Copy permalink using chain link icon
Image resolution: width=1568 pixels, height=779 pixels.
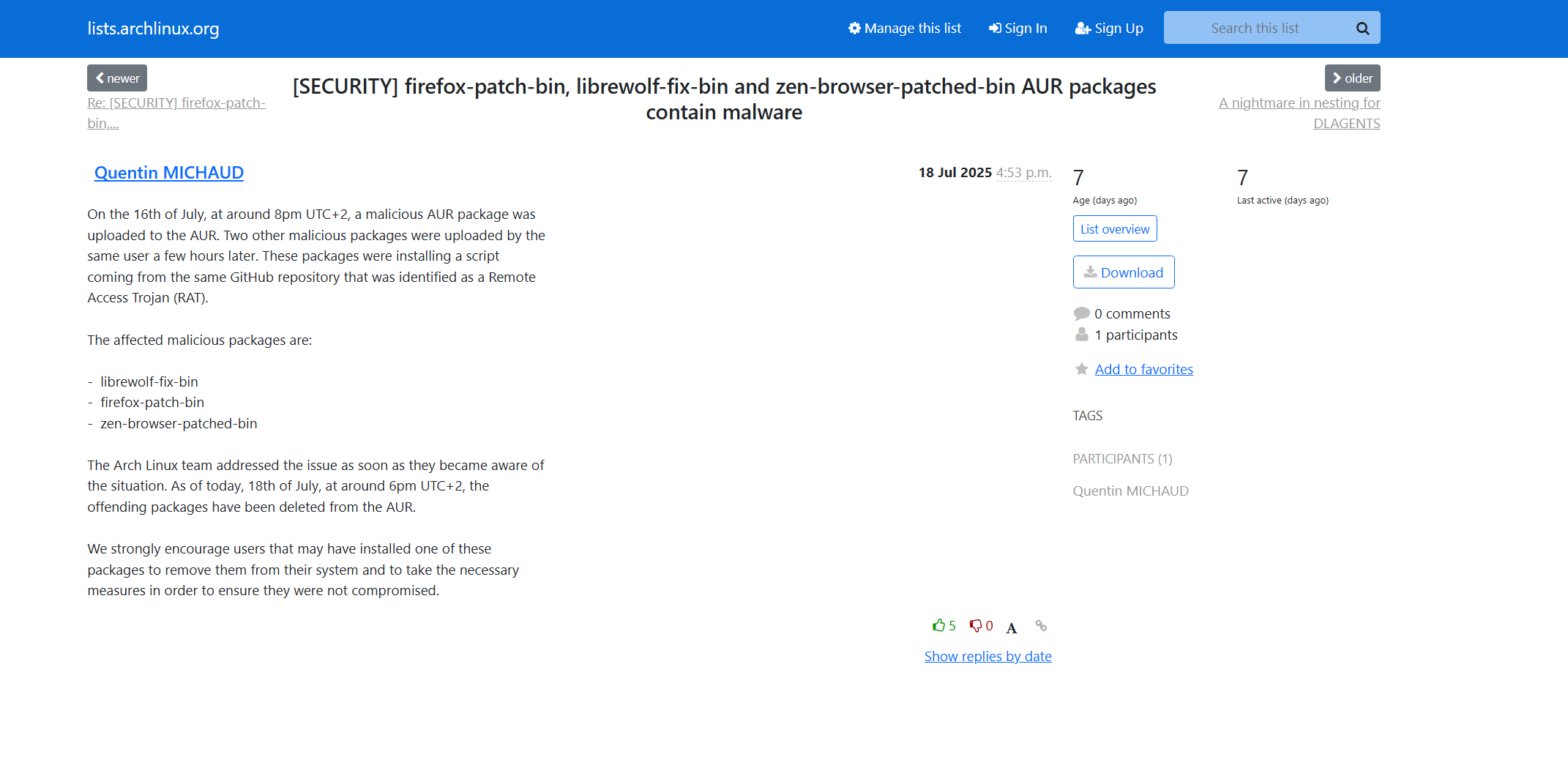coord(1041,626)
